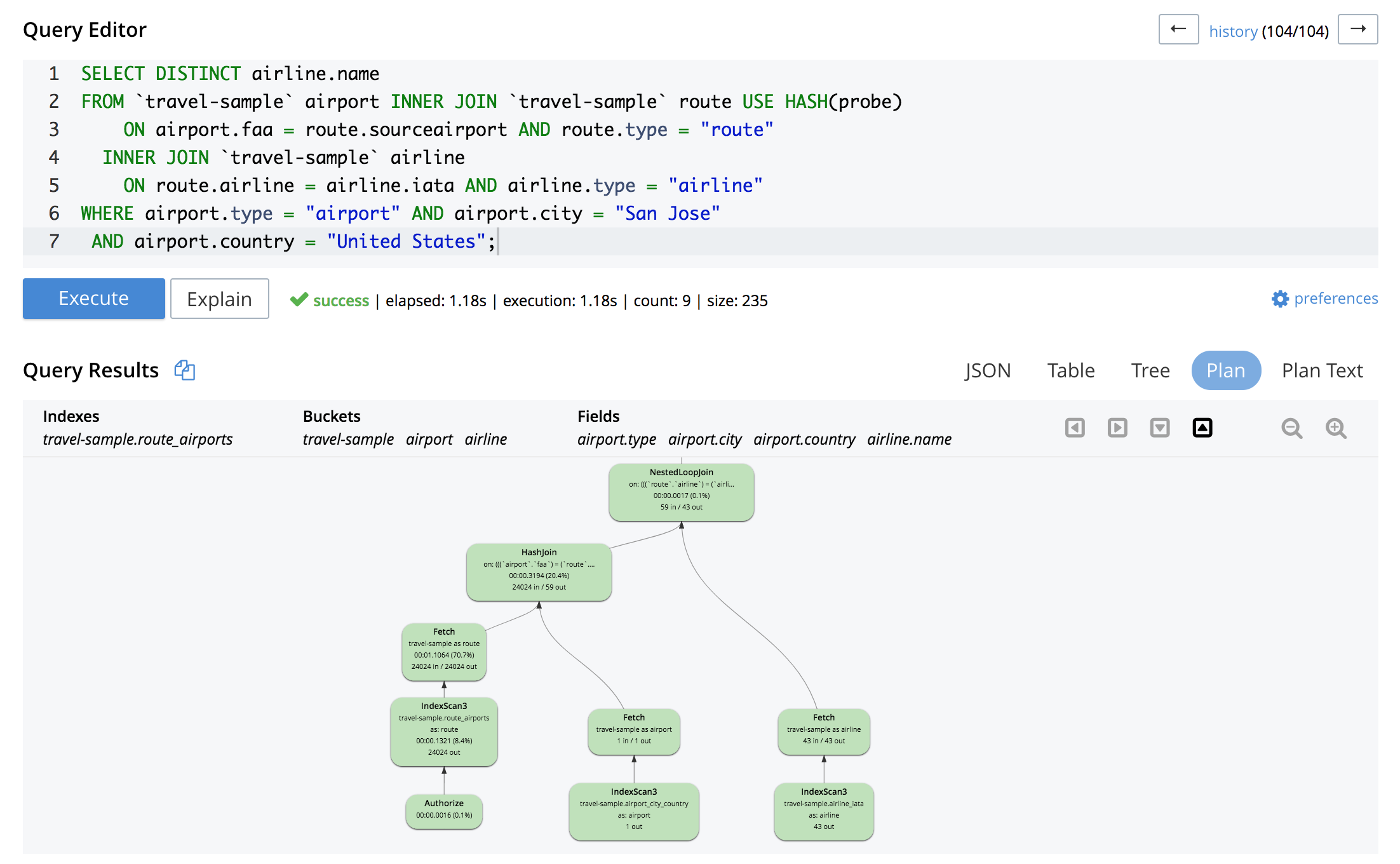This screenshot has height=864, width=1400.
Task: Orient the plan diagram right-to-left
Action: coord(1074,428)
